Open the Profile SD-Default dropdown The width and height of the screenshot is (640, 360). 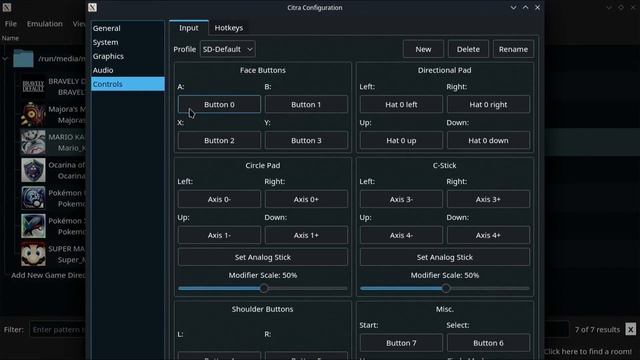[228, 49]
